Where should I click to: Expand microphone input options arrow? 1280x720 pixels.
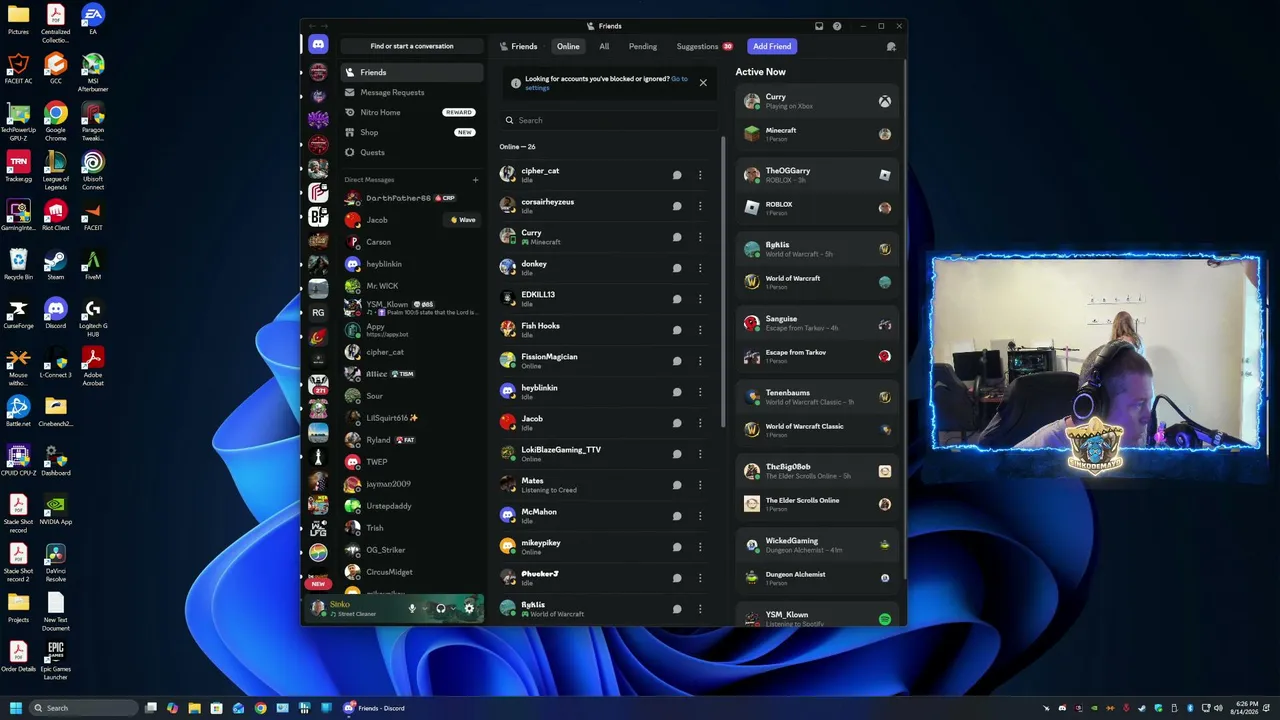click(424, 608)
